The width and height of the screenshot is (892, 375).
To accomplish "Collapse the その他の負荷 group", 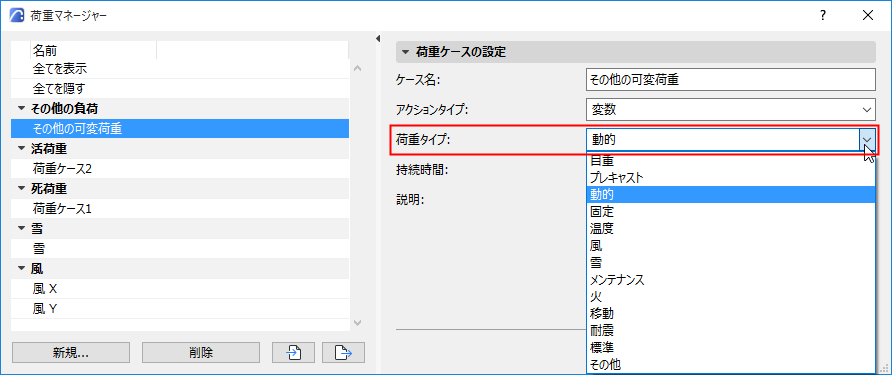I will tap(22, 108).
